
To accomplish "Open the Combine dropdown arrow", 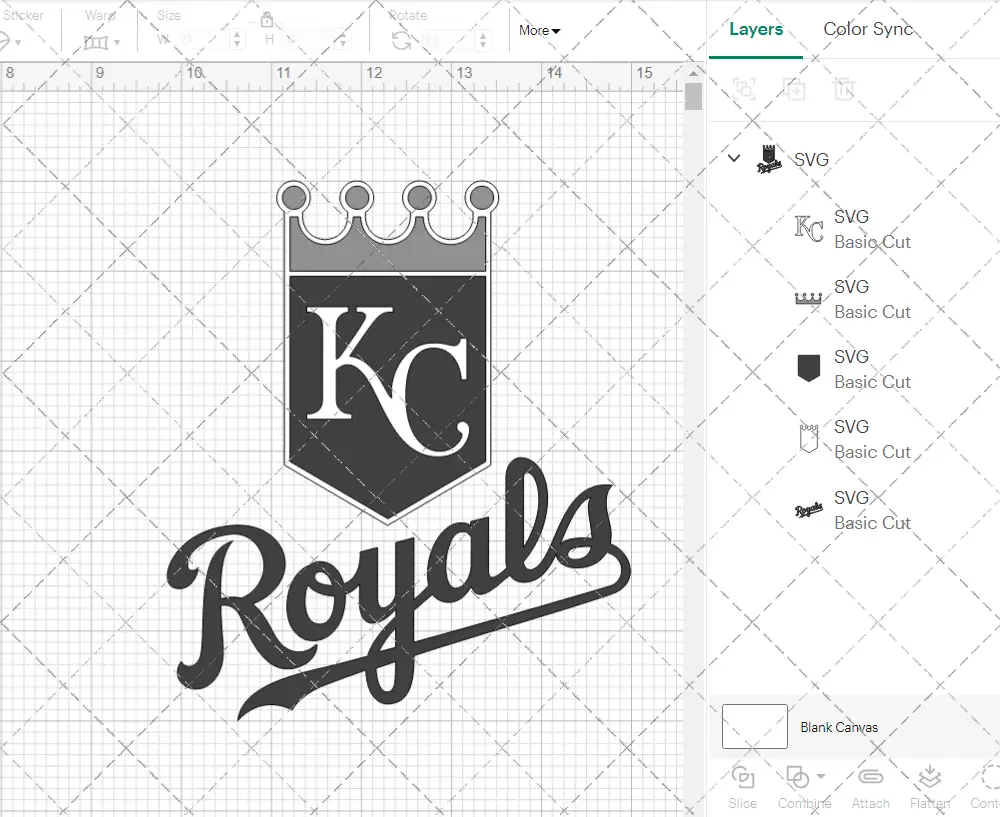I will [821, 776].
